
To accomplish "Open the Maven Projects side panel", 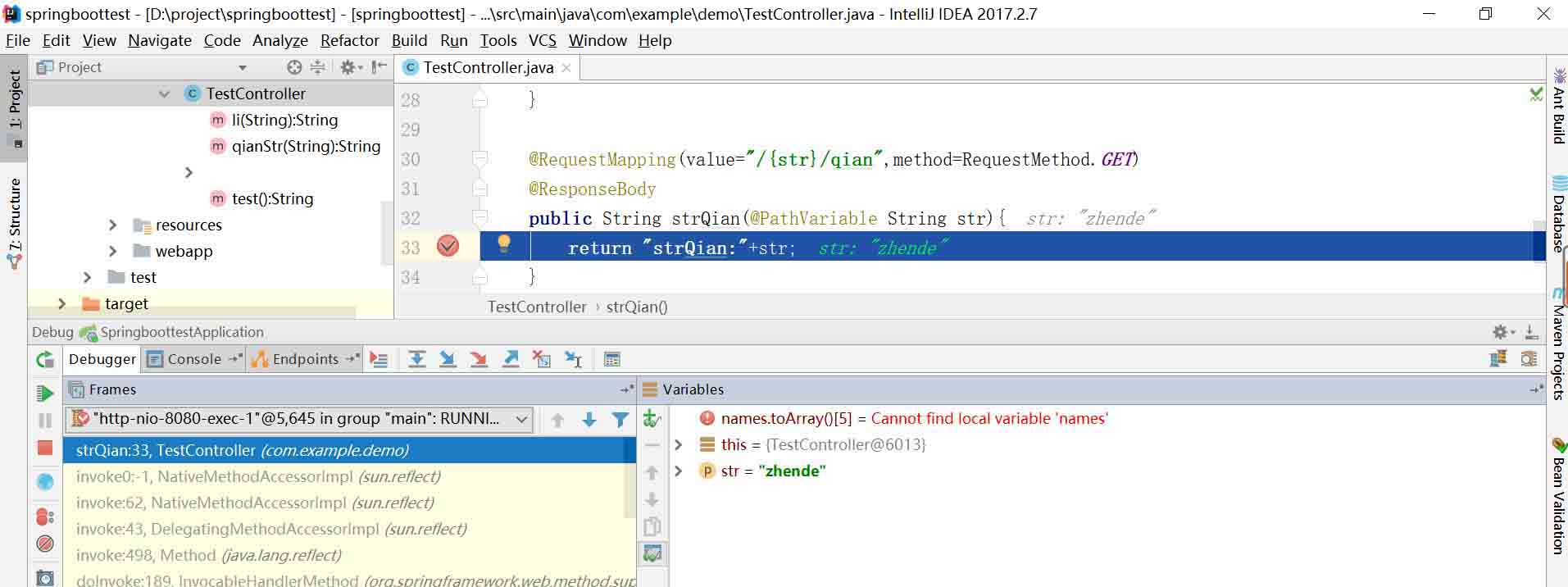I will point(1558,344).
